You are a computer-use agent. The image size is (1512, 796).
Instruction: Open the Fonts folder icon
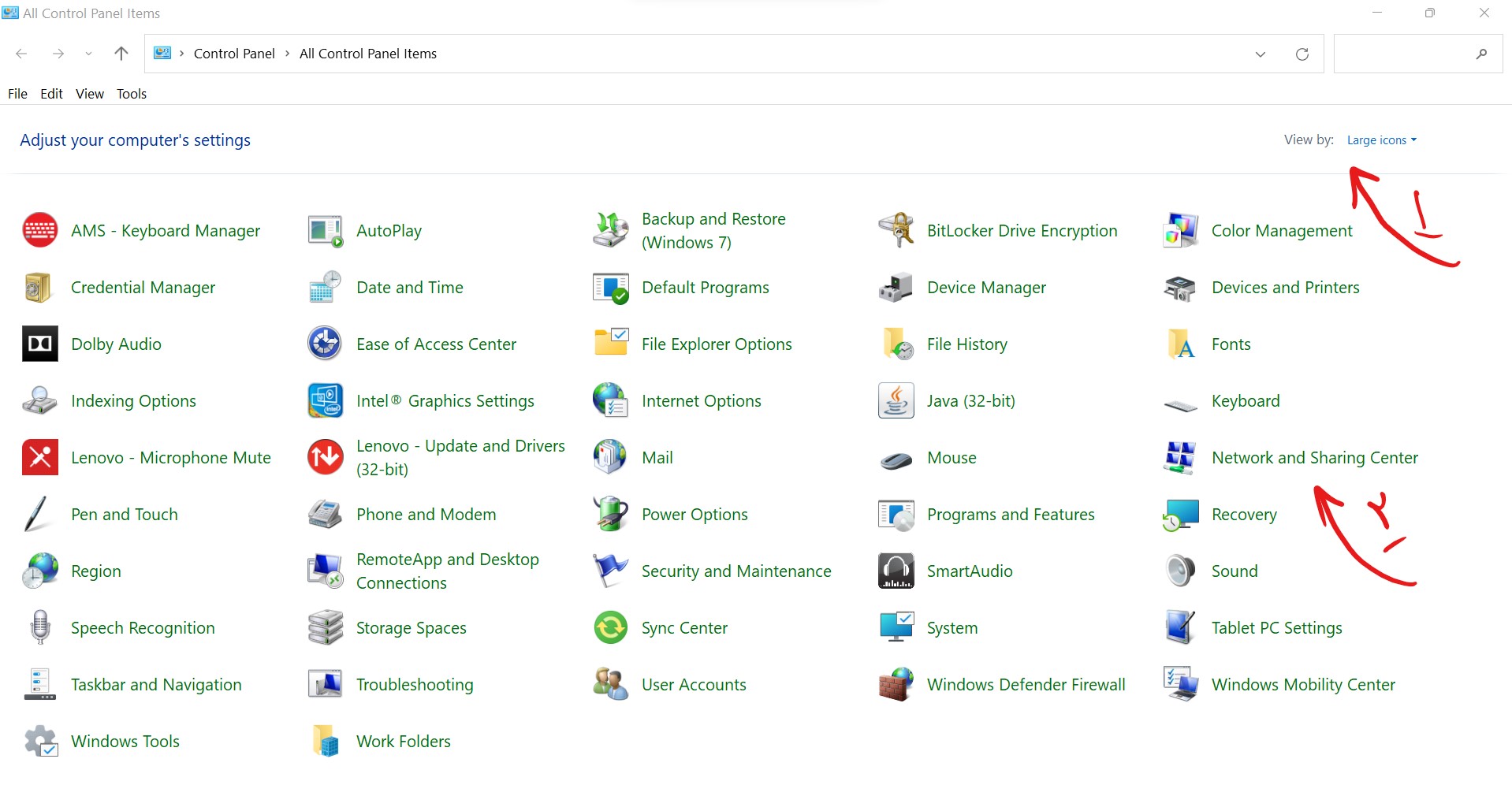pyautogui.click(x=1181, y=344)
